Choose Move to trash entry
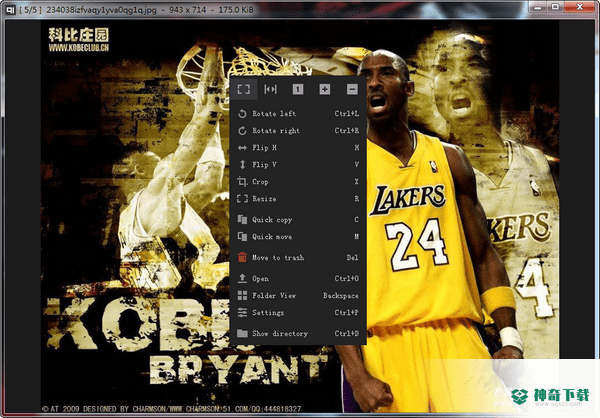 (x=298, y=257)
